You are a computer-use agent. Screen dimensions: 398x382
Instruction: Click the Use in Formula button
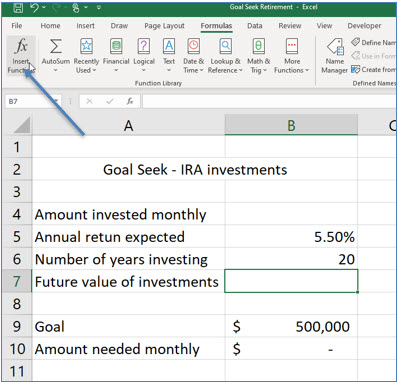pyautogui.click(x=373, y=56)
